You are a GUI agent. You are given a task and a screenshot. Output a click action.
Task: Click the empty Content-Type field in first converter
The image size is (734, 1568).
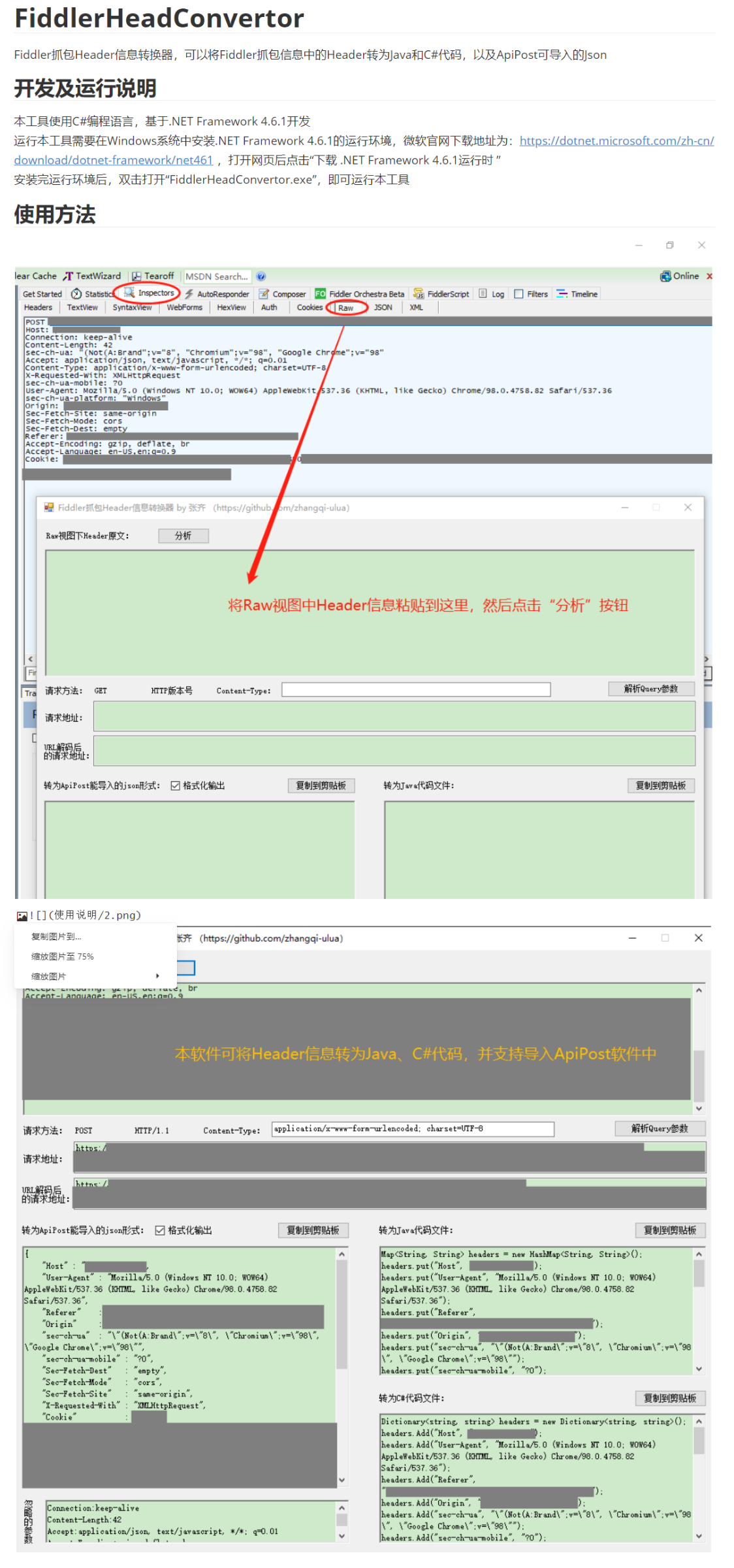416,690
